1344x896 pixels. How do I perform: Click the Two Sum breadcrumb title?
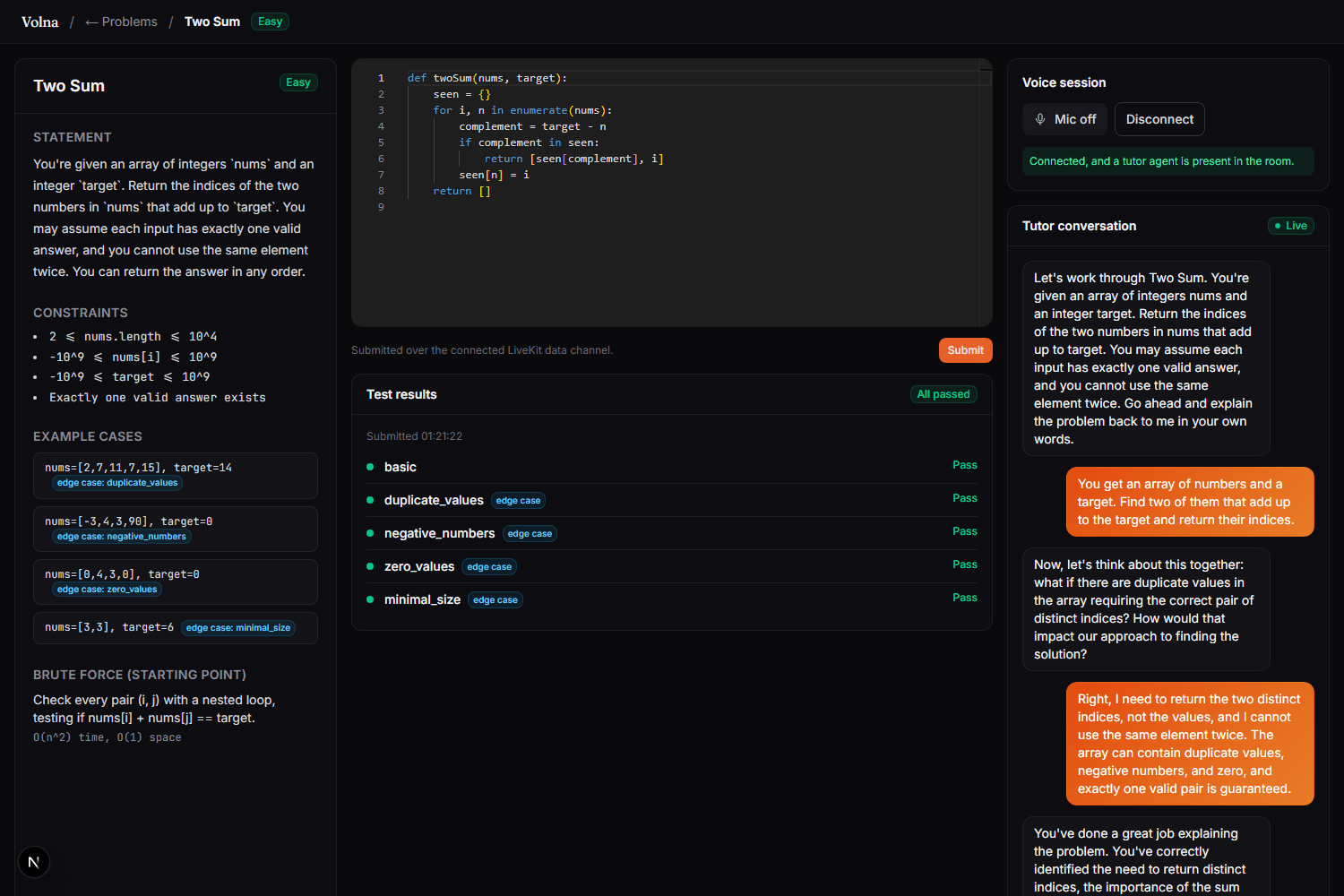(212, 22)
